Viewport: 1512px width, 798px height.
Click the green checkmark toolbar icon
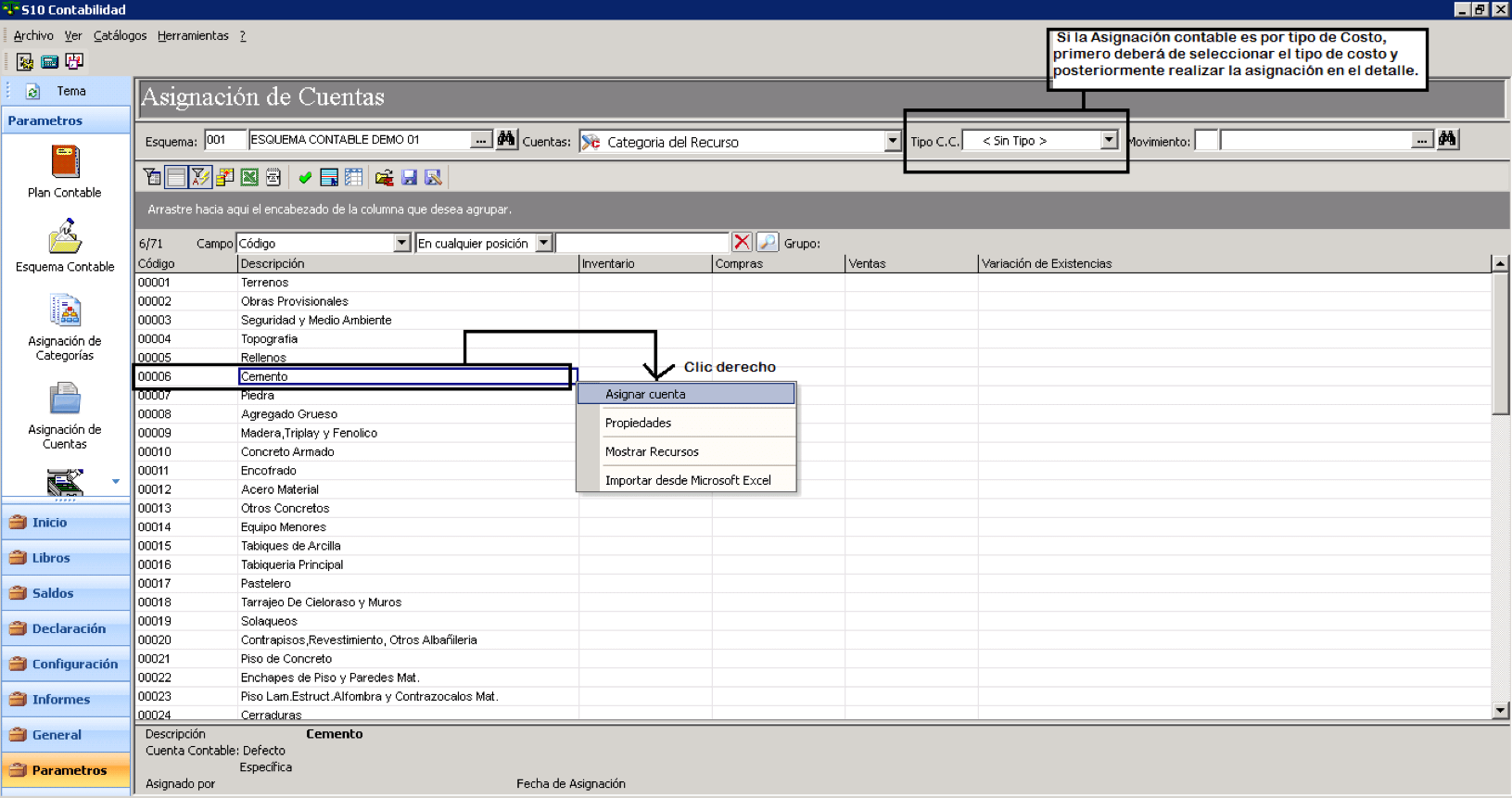305,177
